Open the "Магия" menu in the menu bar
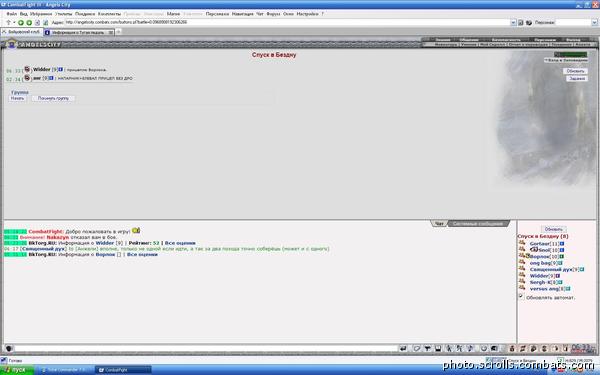Viewport: 600px width, 375px height. coord(173,14)
